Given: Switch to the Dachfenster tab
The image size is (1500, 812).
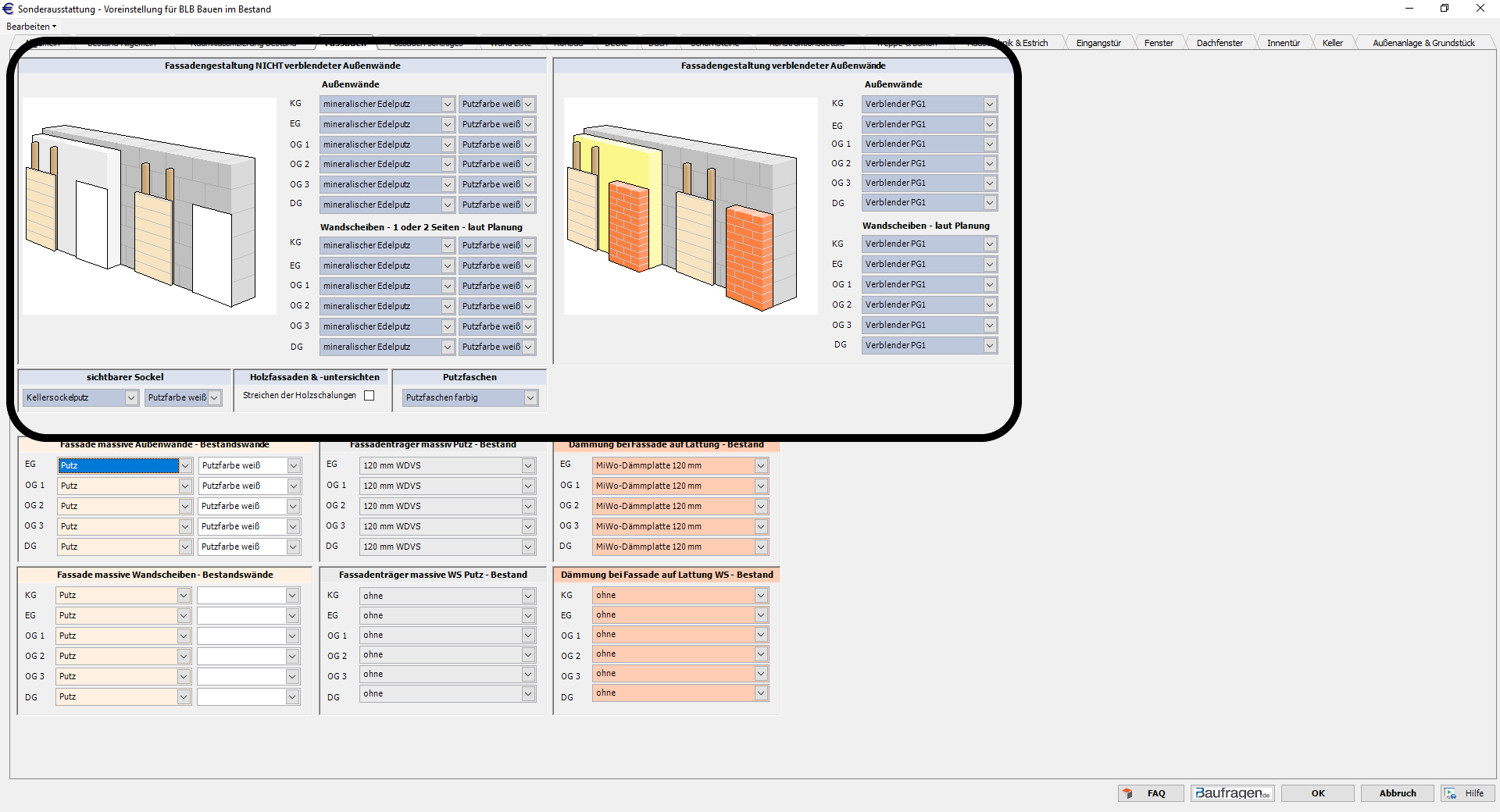Looking at the screenshot, I should 1219,43.
